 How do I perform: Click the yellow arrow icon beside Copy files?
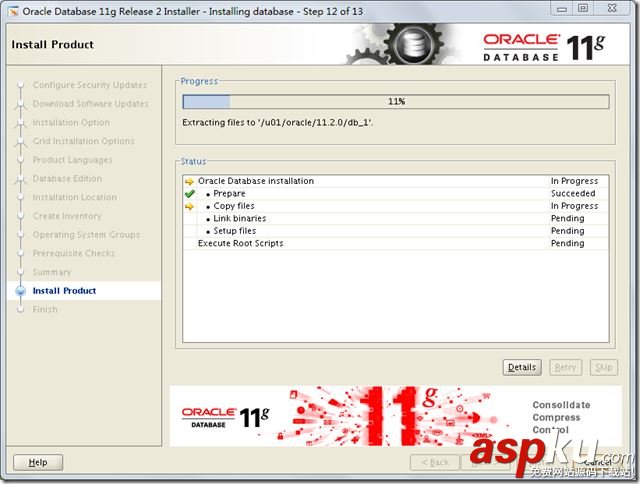[x=189, y=206]
